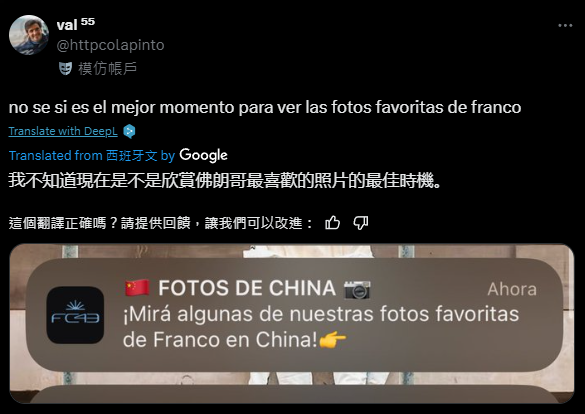This screenshot has width=585, height=414.
Task: Open the Translate with DeepL link
Action: pyautogui.click(x=63, y=131)
